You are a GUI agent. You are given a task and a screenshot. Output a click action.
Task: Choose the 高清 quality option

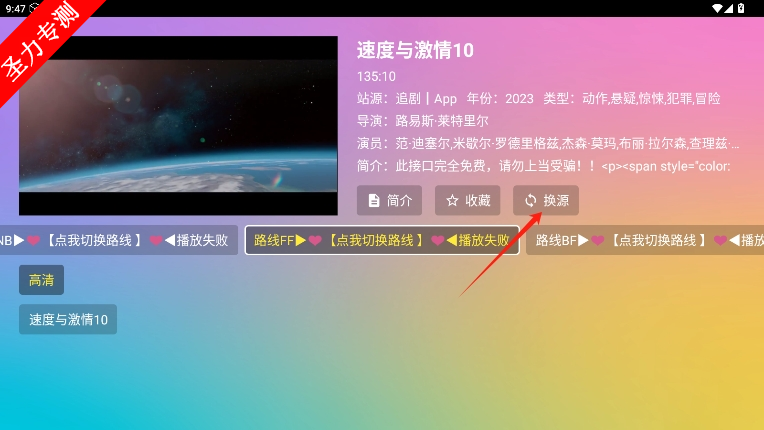click(41, 280)
